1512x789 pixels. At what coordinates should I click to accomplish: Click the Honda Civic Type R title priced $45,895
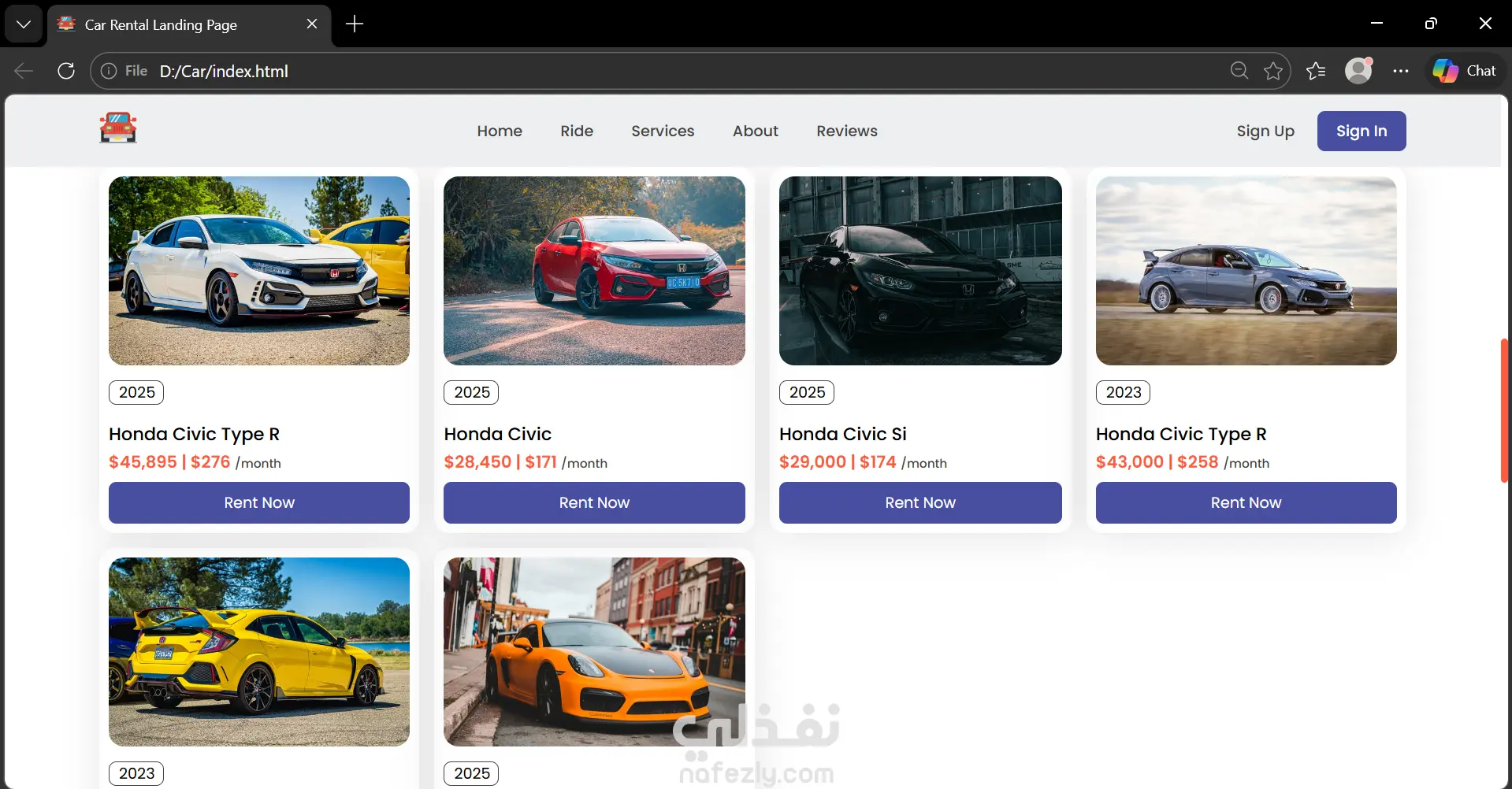pos(195,434)
